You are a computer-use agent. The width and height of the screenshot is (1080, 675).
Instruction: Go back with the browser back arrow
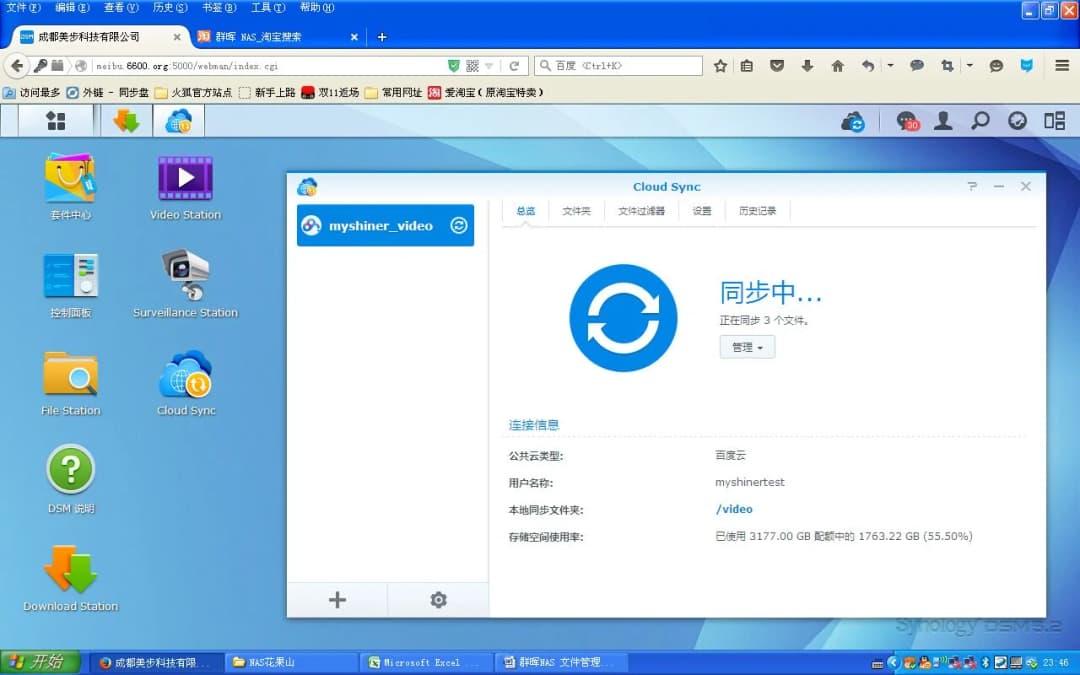17,66
